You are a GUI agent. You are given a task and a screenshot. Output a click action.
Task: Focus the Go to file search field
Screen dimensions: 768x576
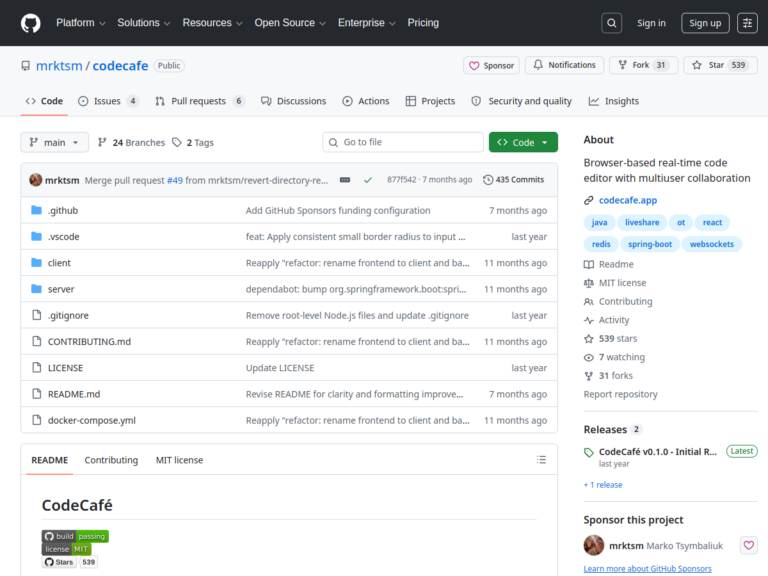(403, 142)
